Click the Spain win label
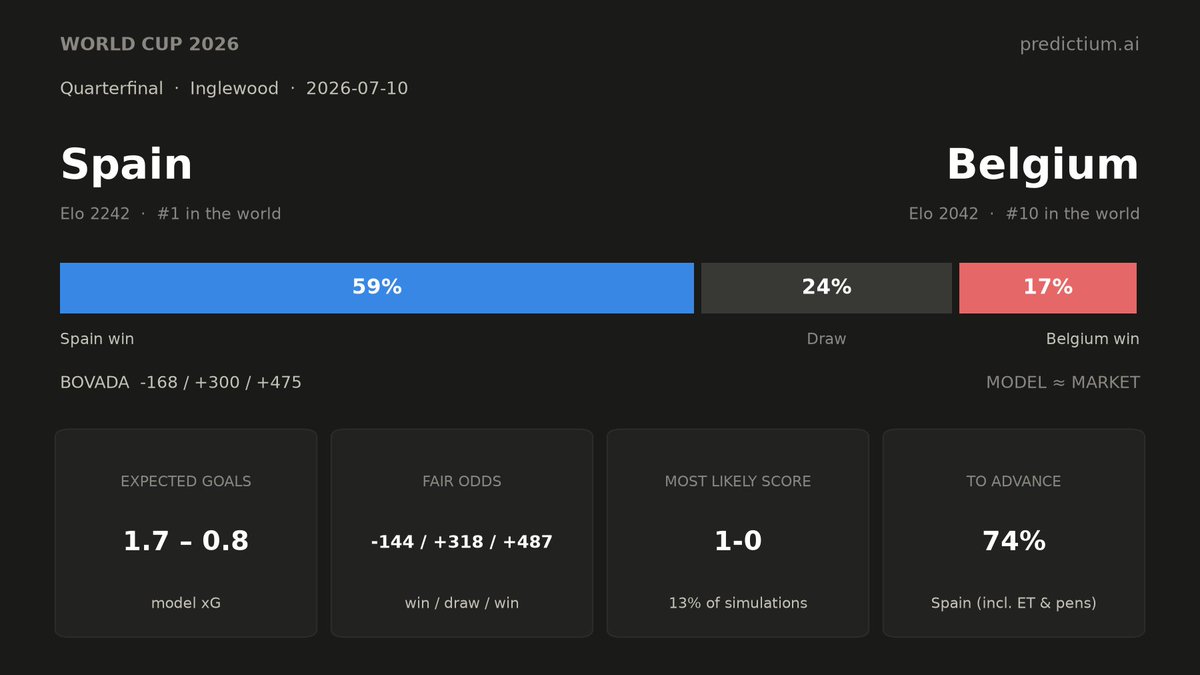 [97, 339]
